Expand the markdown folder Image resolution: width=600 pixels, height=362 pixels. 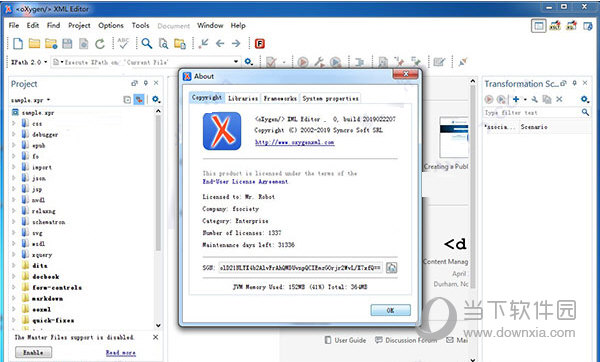click(14, 298)
